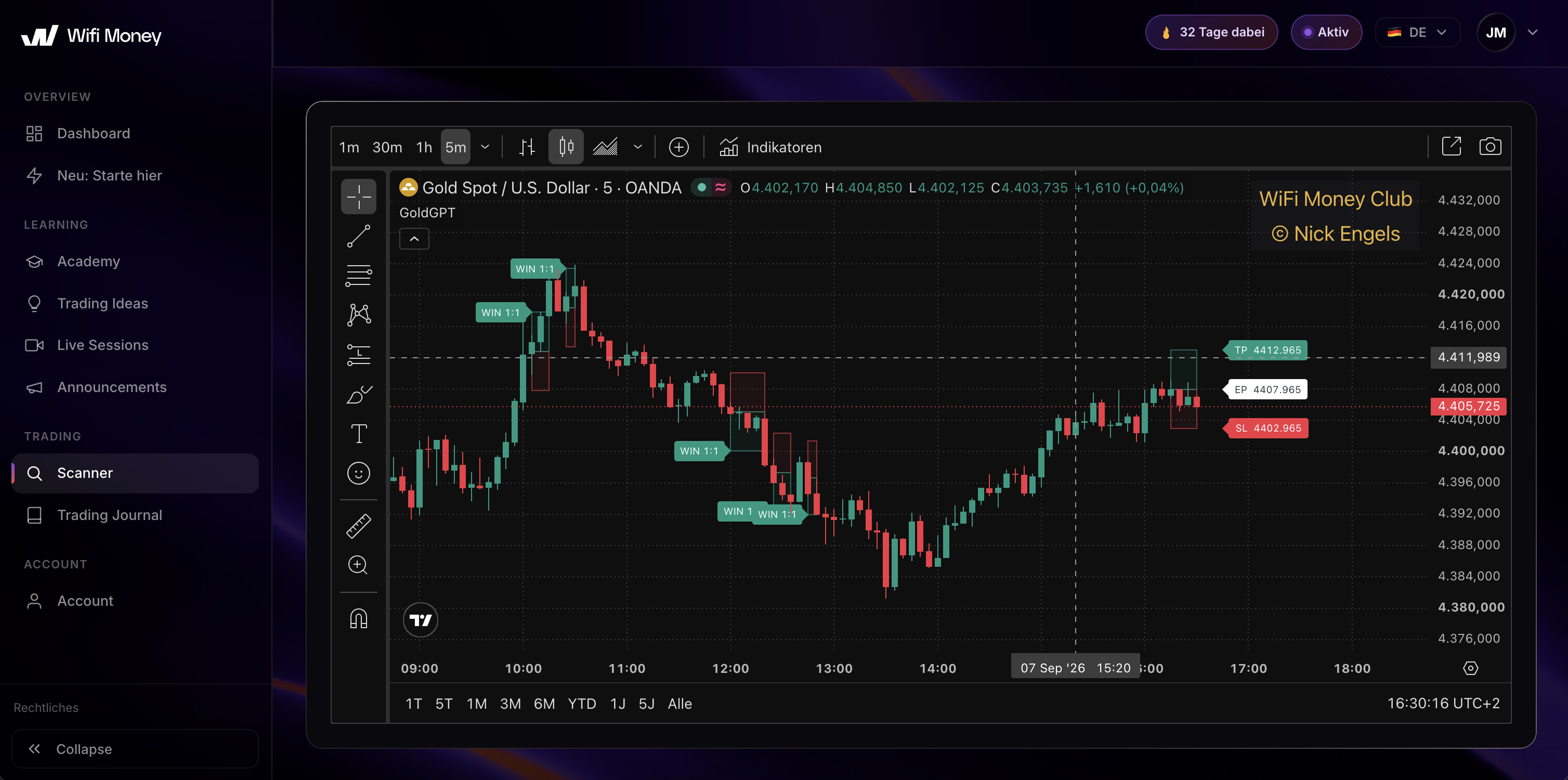Select the candlestick chart style
The height and width of the screenshot is (780, 1568).
(566, 147)
